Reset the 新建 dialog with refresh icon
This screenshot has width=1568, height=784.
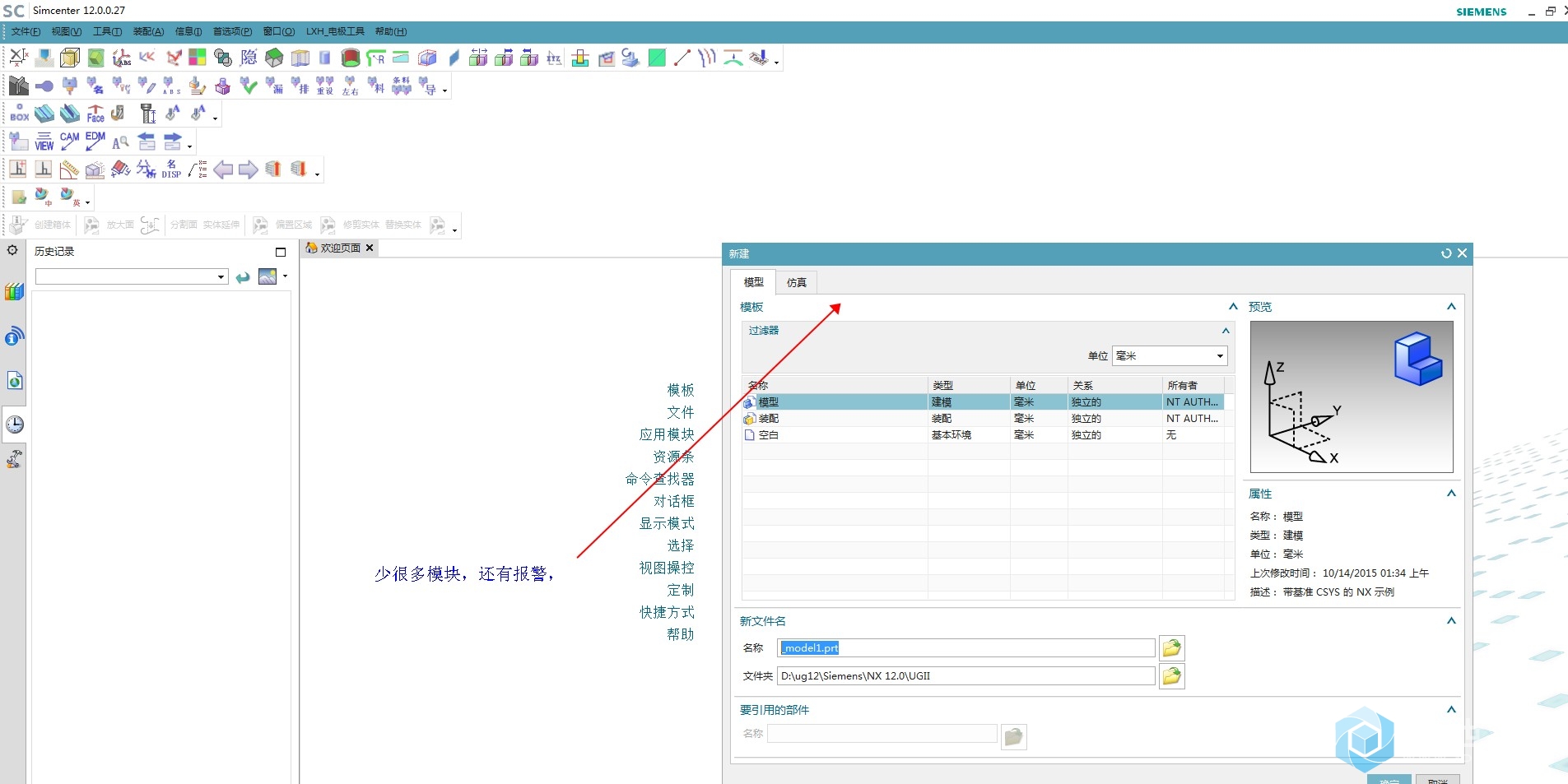point(1446,253)
